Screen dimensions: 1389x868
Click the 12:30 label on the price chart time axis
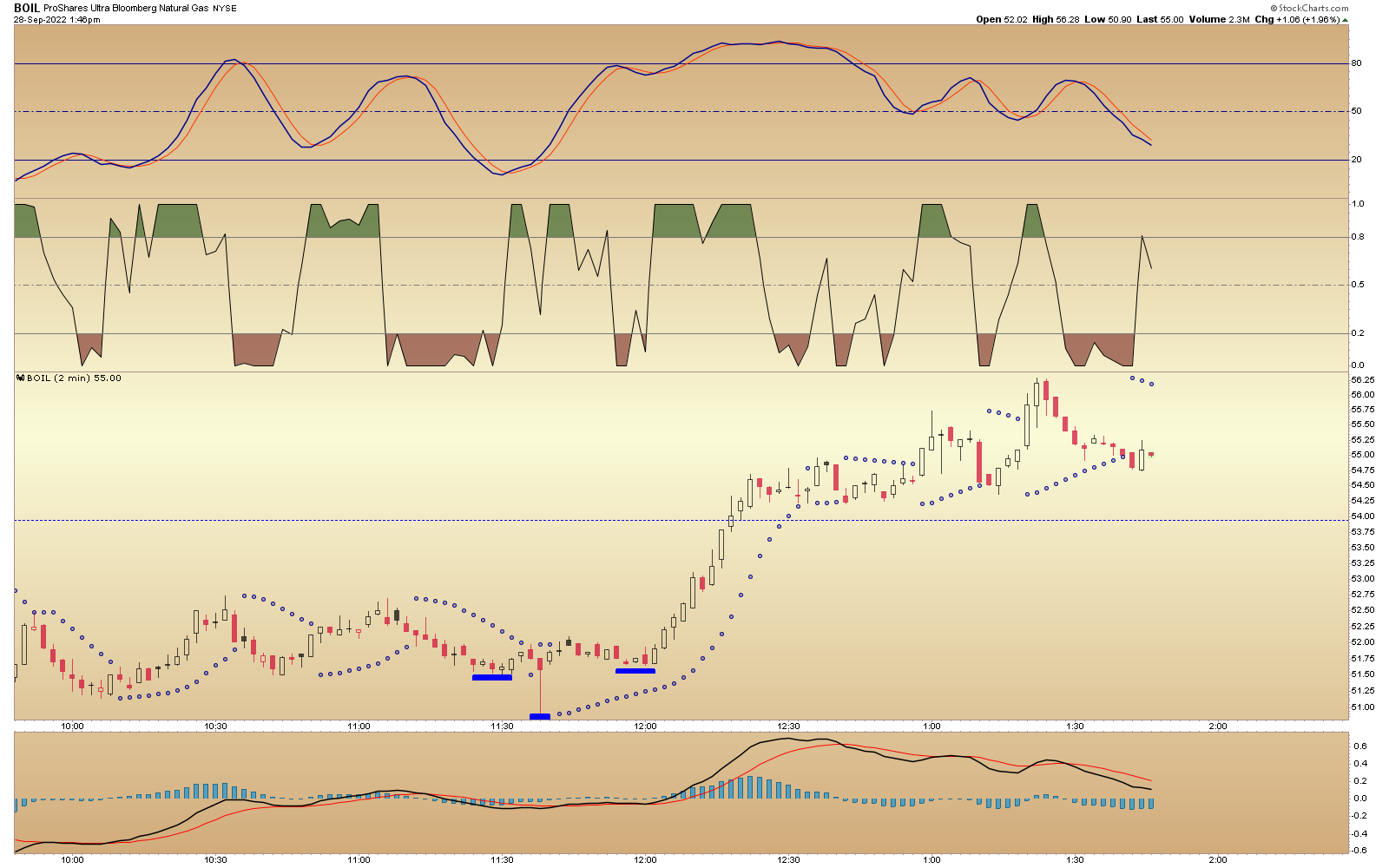pyautogui.click(x=788, y=727)
